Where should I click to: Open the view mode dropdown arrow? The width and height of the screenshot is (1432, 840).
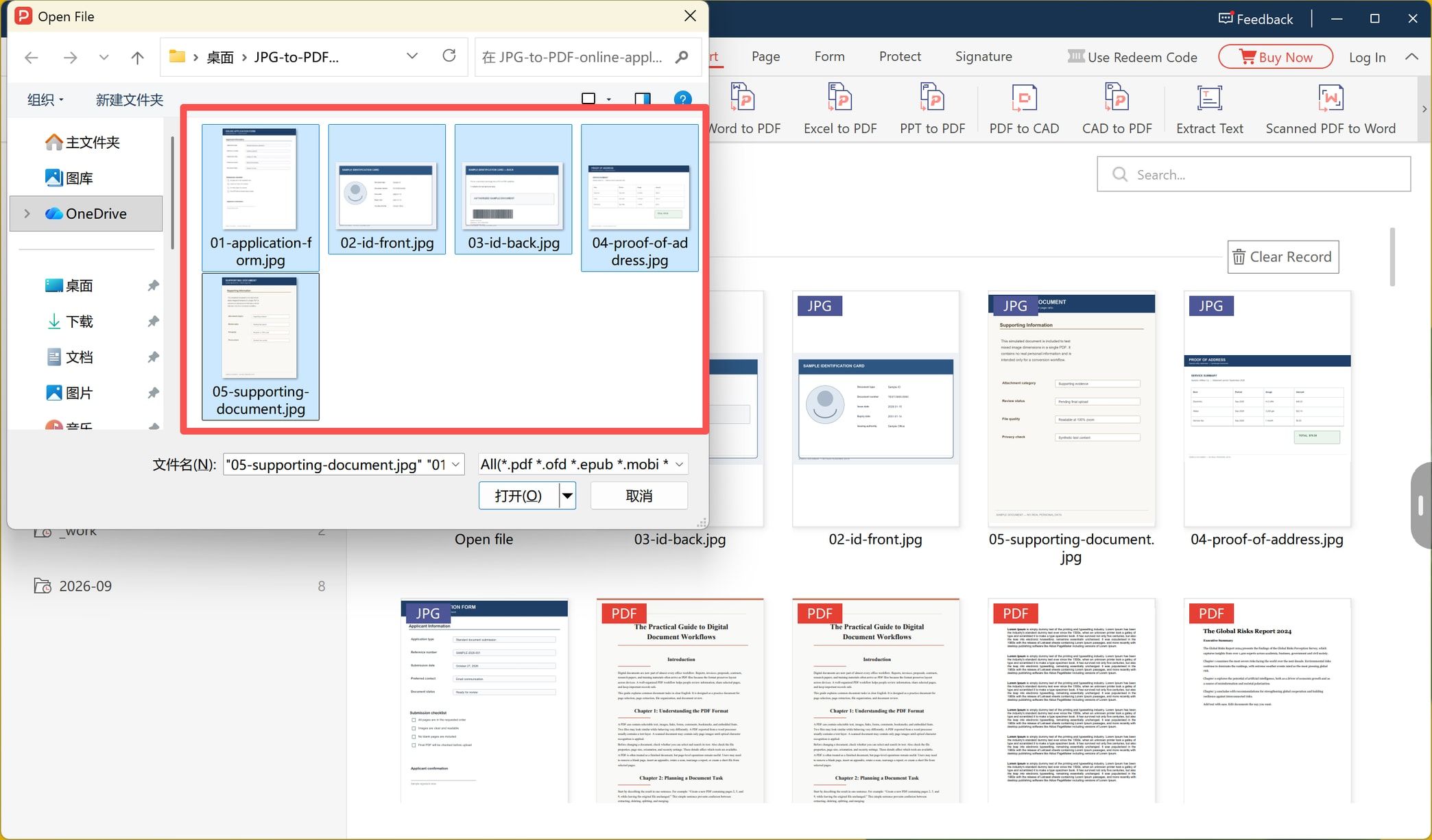click(x=609, y=99)
